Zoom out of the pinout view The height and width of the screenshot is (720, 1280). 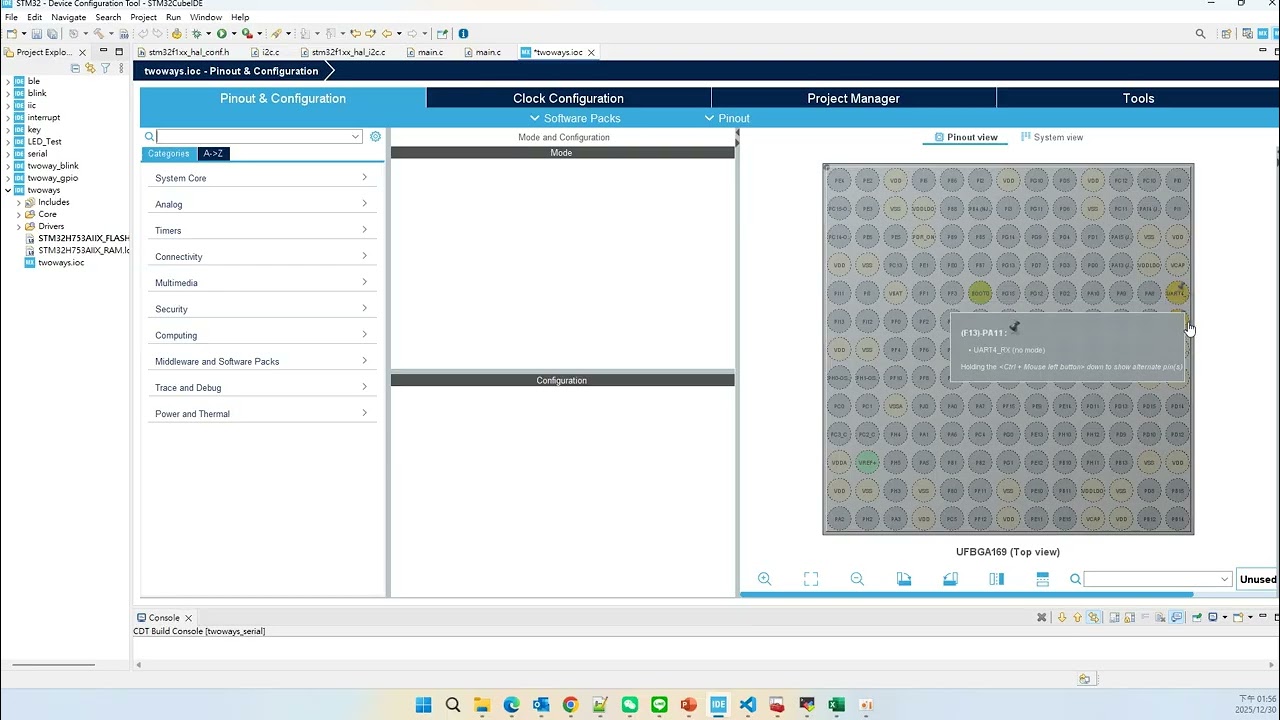tap(857, 579)
